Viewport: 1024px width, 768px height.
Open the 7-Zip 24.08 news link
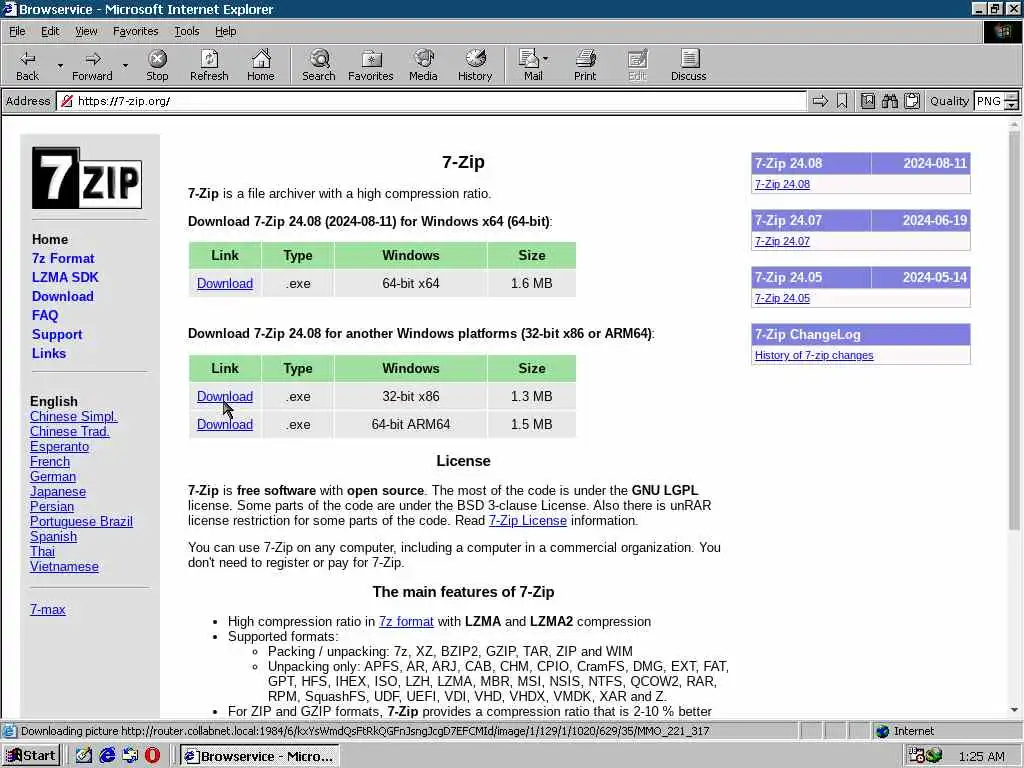pos(782,184)
